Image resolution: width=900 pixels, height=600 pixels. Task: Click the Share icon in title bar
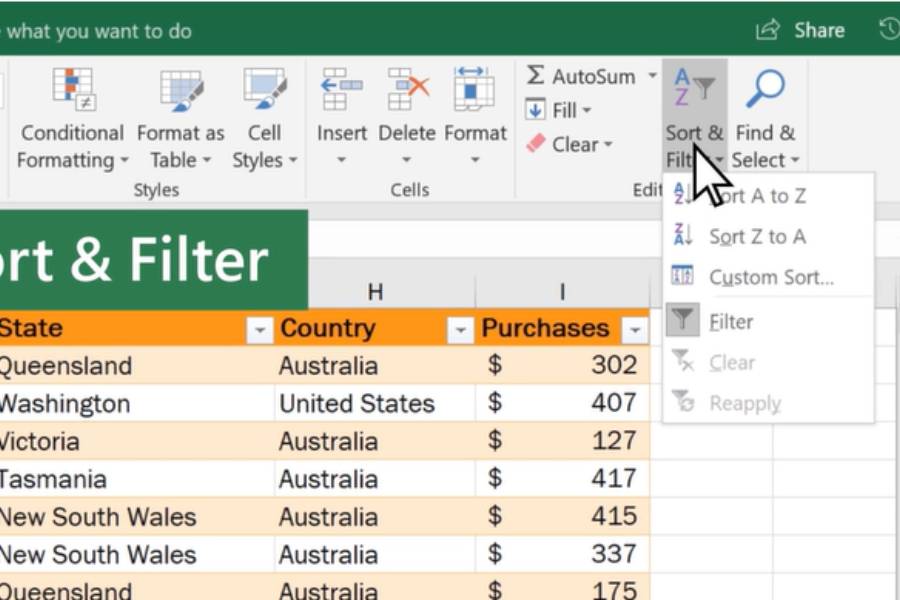click(x=767, y=29)
